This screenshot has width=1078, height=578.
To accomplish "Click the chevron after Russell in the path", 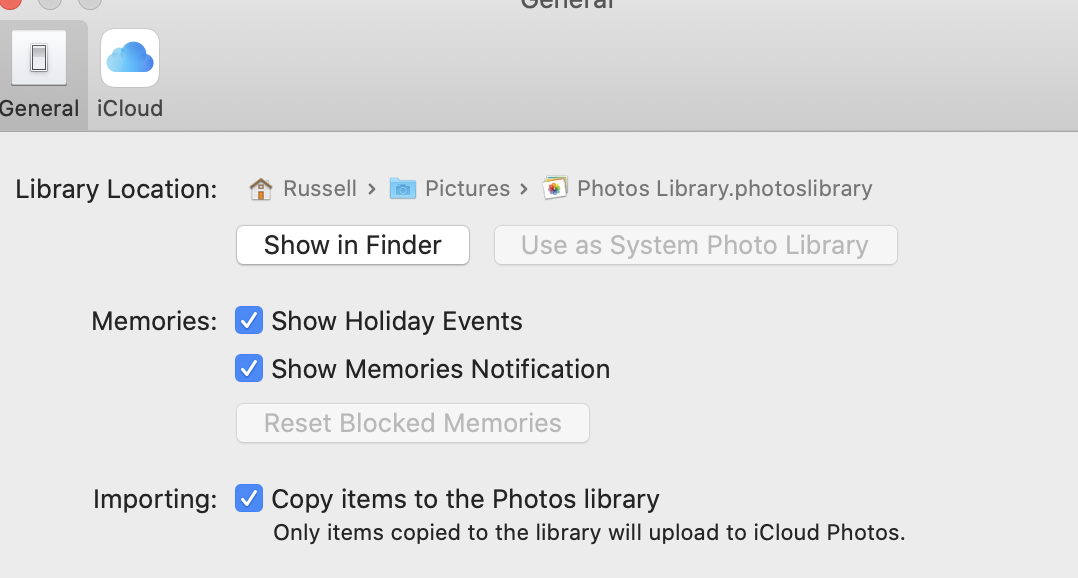I will click(372, 188).
